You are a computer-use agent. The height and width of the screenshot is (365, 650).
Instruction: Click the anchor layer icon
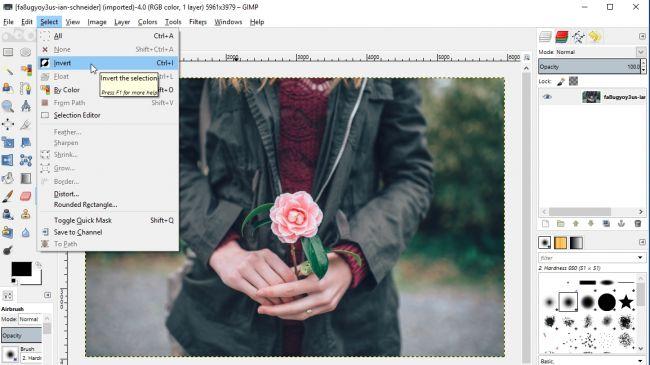[621, 224]
